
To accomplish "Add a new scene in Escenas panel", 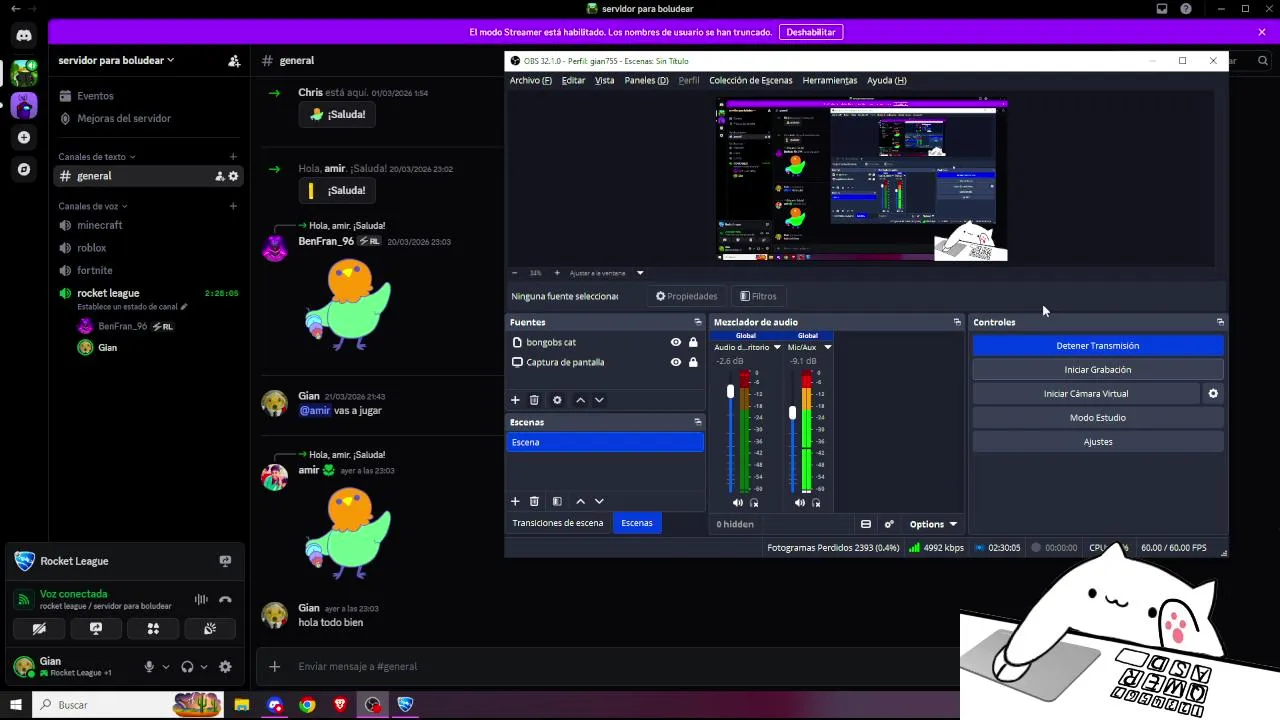I will tap(515, 501).
